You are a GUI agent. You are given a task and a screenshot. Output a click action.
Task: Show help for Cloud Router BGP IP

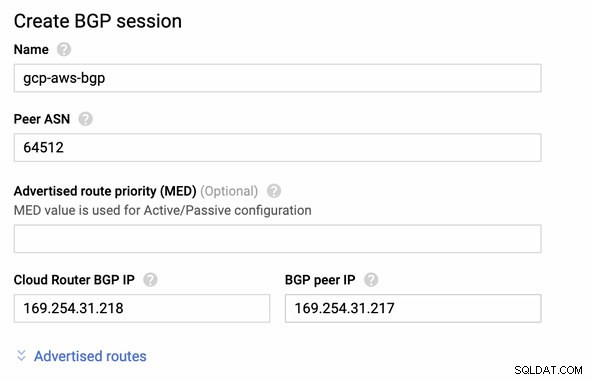pyautogui.click(x=150, y=280)
